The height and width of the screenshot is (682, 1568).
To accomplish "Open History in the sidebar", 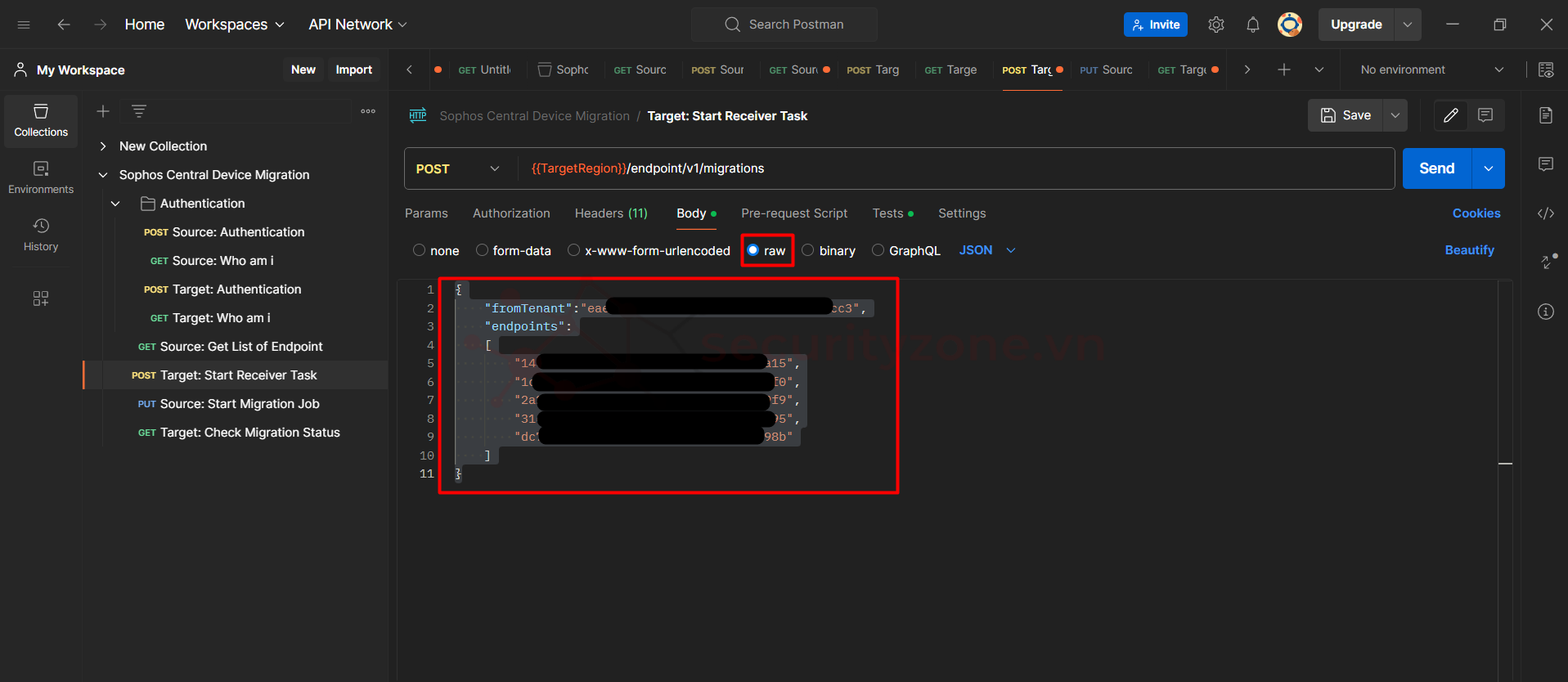I will [x=41, y=235].
